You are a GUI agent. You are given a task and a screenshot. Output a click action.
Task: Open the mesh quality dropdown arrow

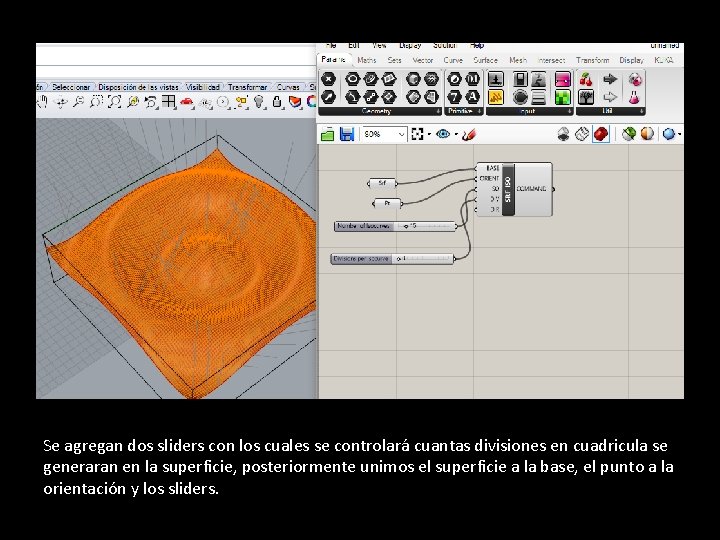[680, 135]
